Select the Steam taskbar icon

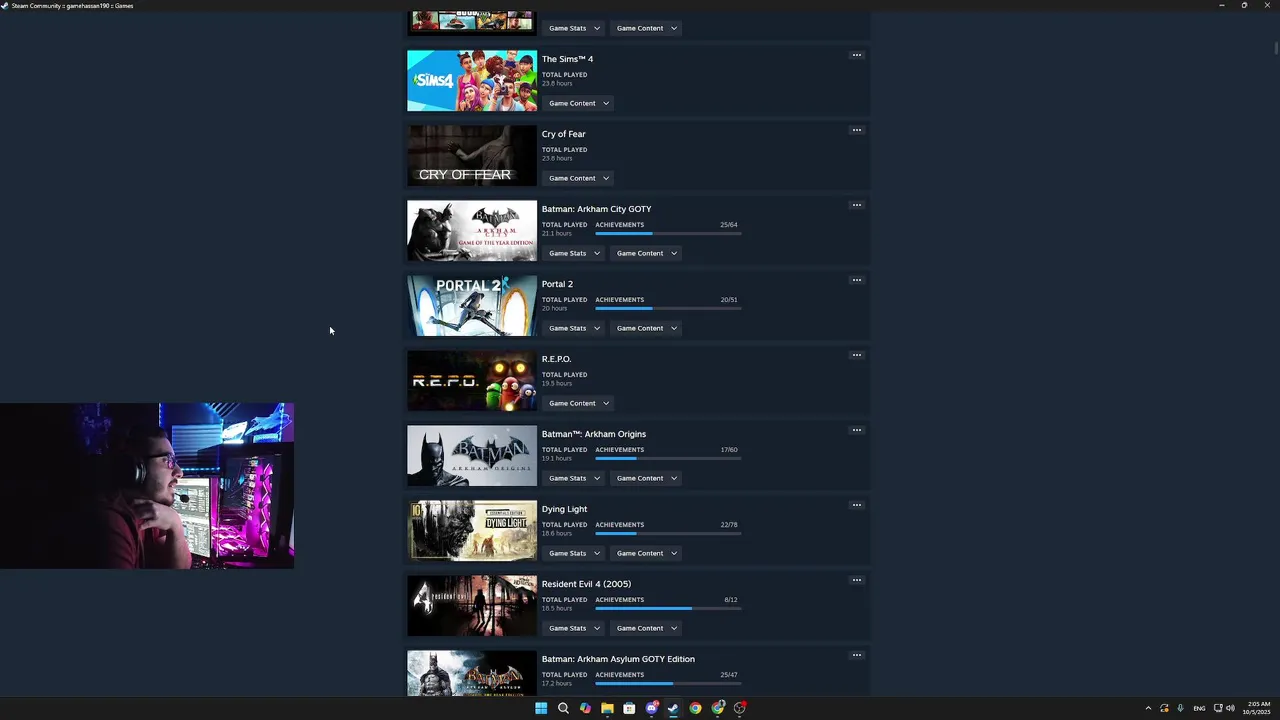click(673, 708)
